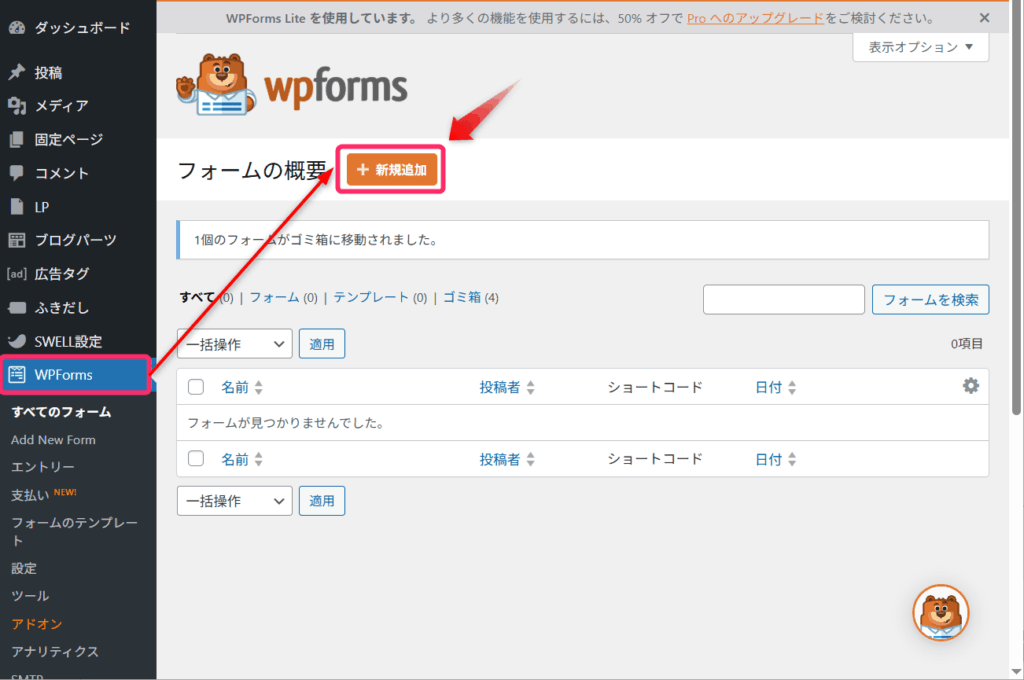Click the ゴミ箱に移動されました notice text
The height and width of the screenshot is (680, 1024).
(x=315, y=240)
